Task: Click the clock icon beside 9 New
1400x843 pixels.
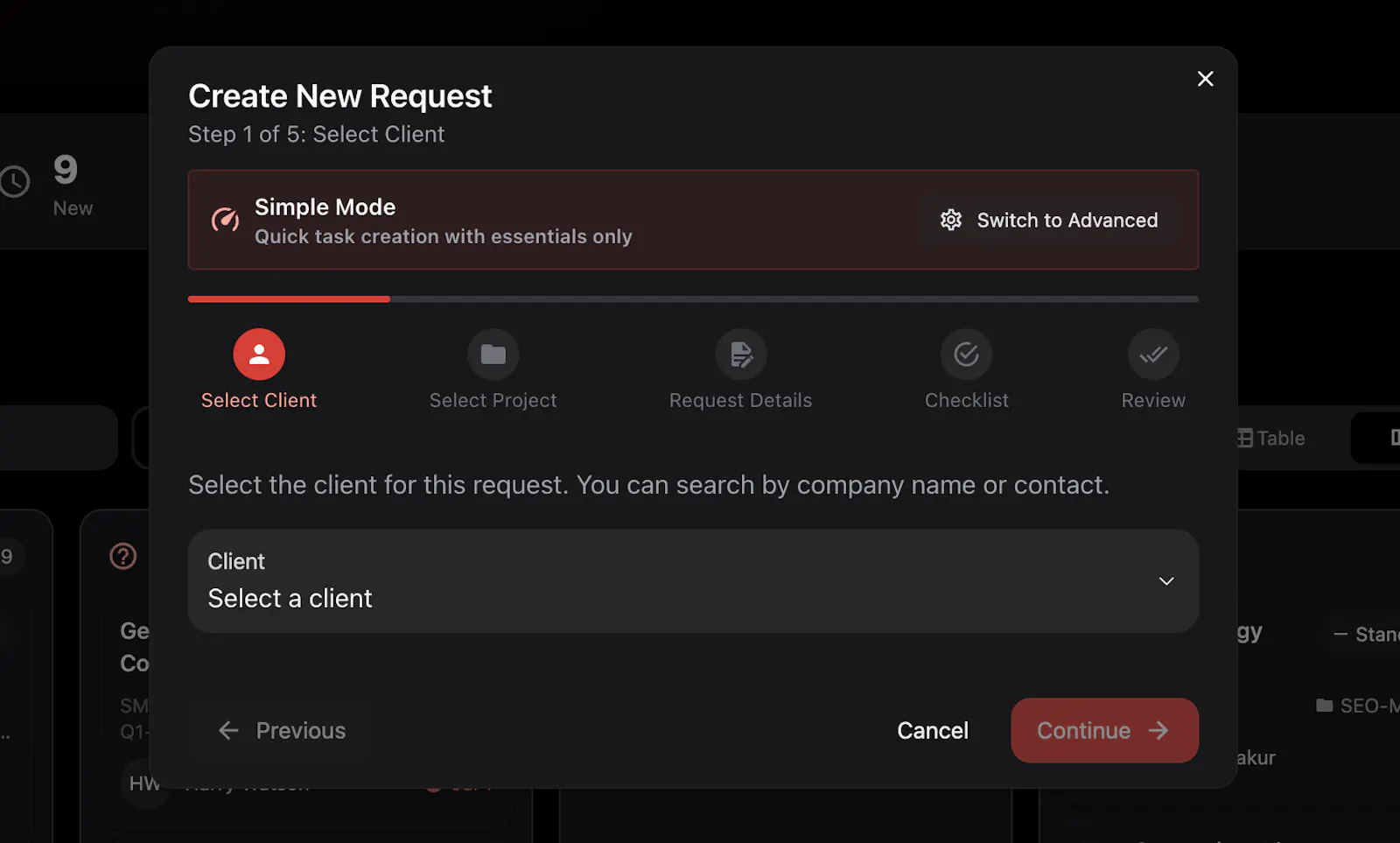Action: pyautogui.click(x=14, y=182)
